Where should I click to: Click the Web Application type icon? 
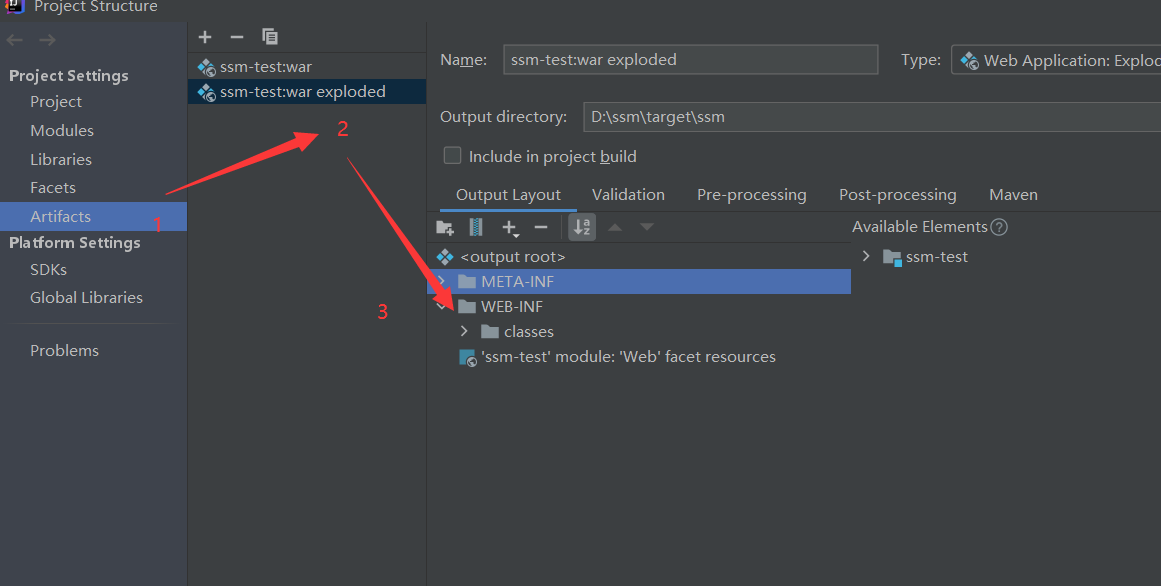969,61
